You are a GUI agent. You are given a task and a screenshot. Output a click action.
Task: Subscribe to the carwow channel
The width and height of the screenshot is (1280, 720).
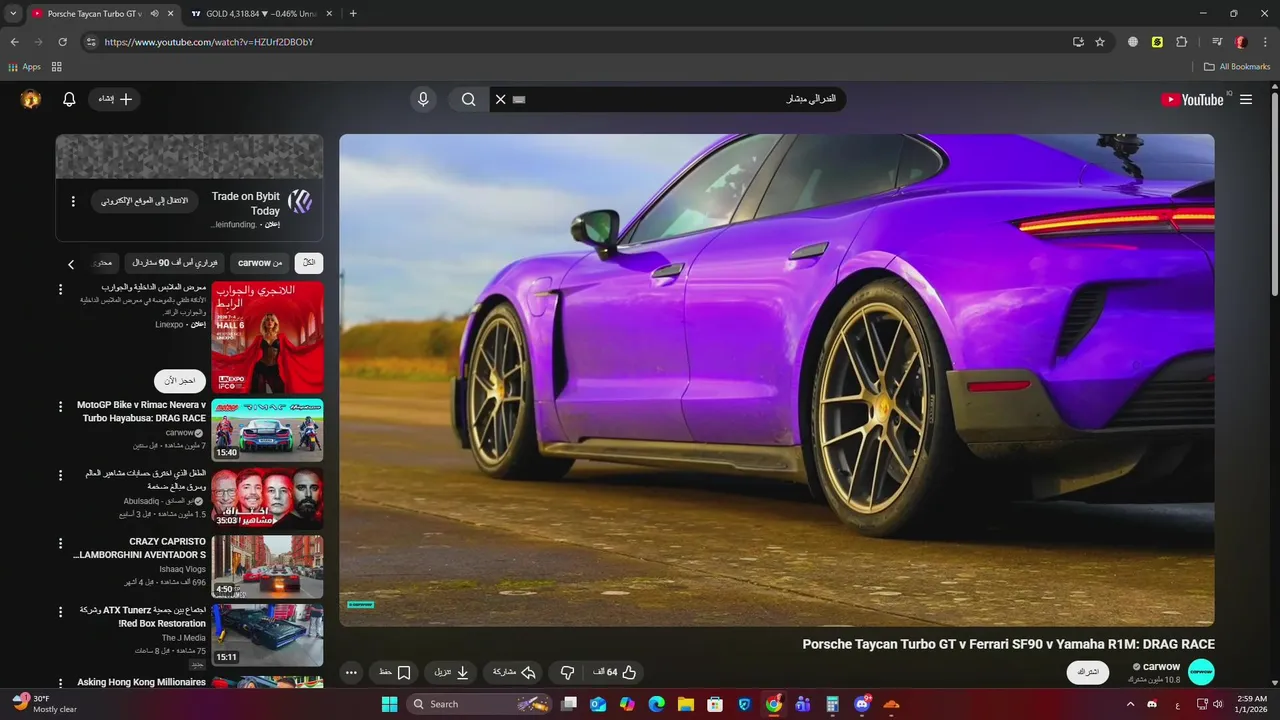[x=1089, y=672]
